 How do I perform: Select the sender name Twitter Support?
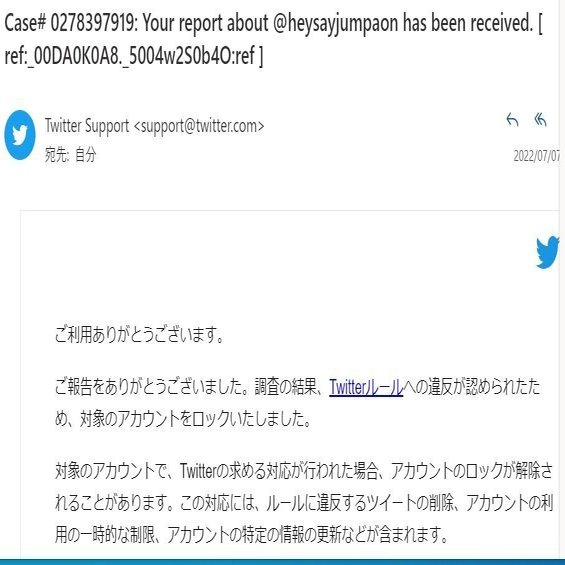87,126
